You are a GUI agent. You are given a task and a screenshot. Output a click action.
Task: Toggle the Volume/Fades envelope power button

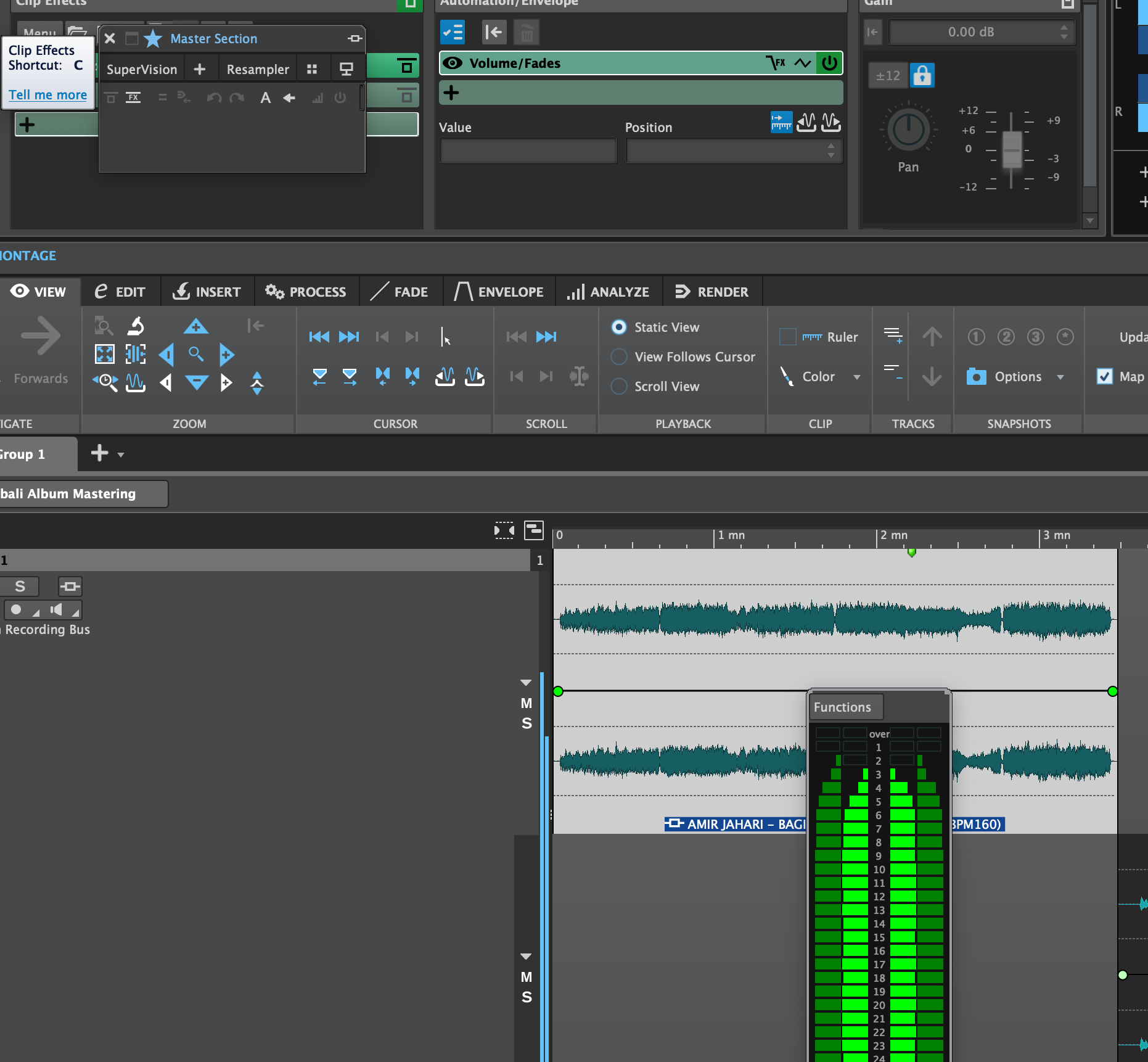click(829, 63)
